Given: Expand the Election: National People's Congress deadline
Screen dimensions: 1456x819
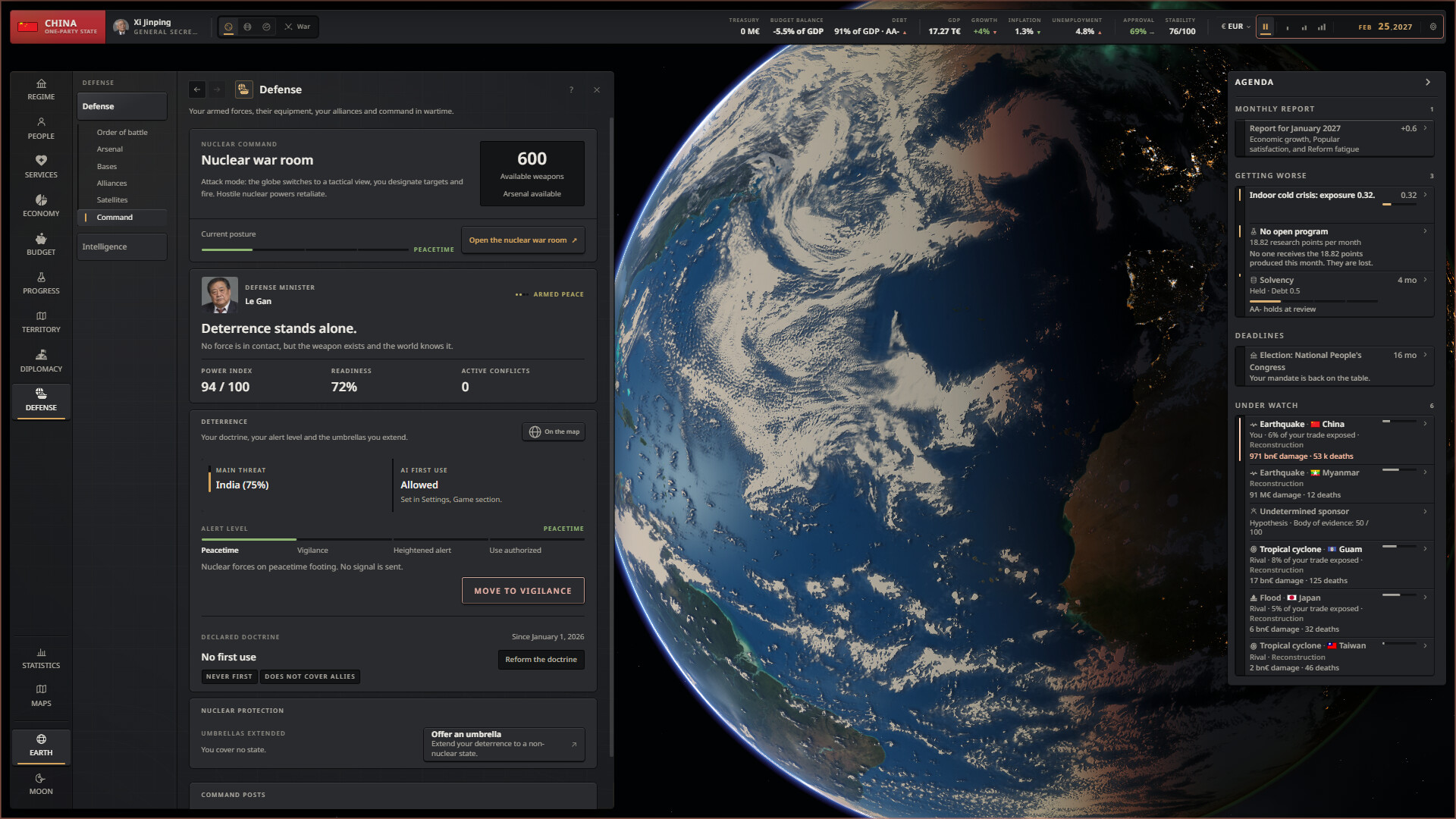Looking at the screenshot, I should (1334, 366).
